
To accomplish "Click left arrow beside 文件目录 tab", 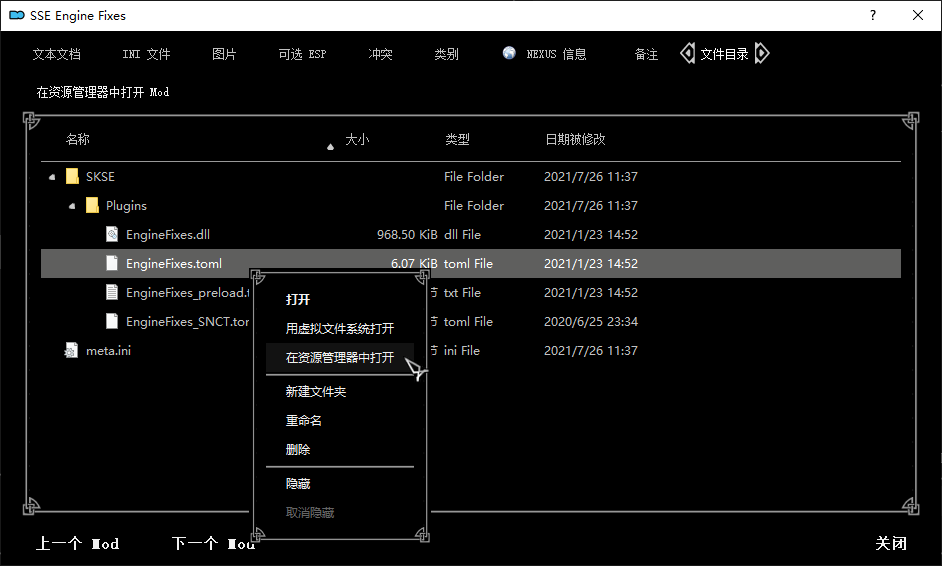I will tap(688, 53).
